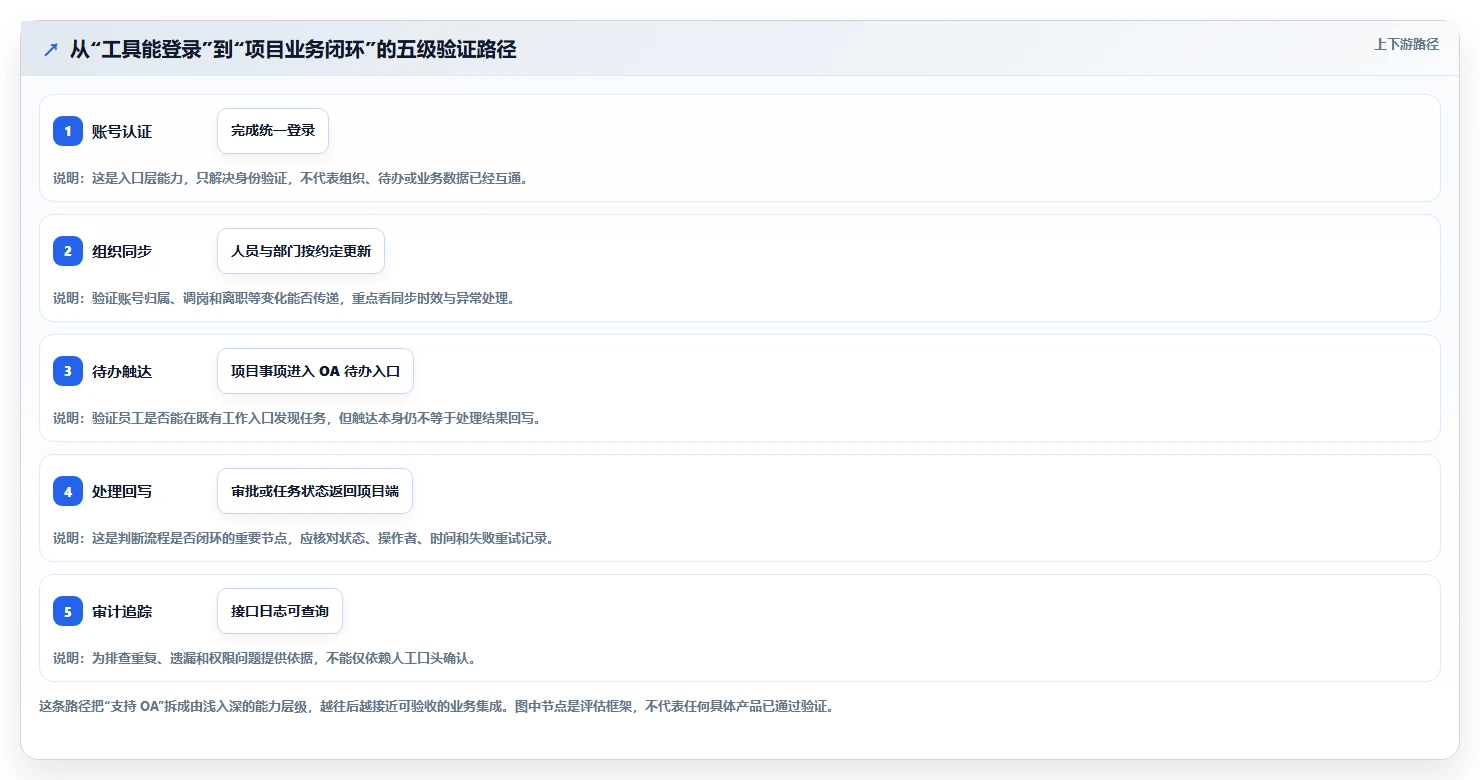Click the note starting 说明：验证员工是否能
The image size is (1480, 780).
297,418
